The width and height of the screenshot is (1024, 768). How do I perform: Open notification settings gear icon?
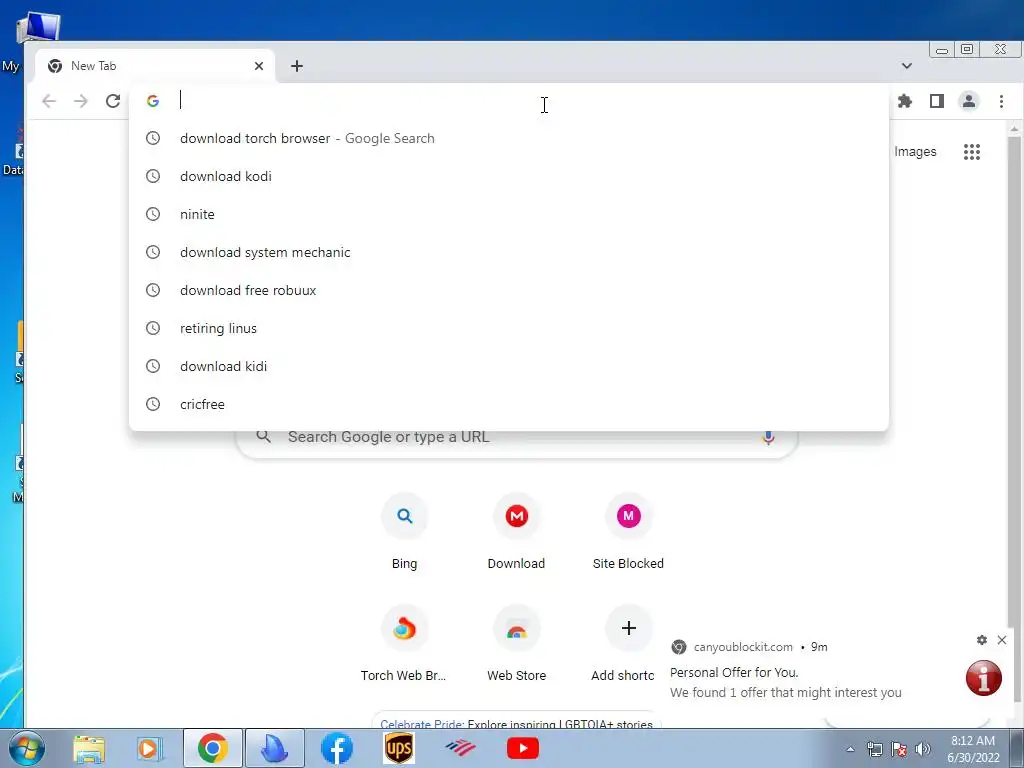click(x=982, y=640)
